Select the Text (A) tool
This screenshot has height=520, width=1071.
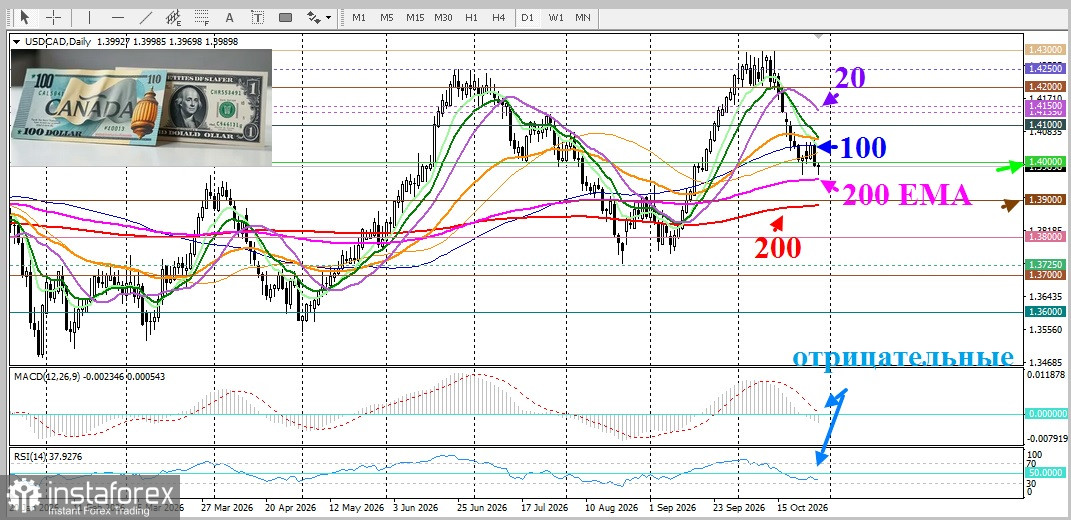pos(230,17)
